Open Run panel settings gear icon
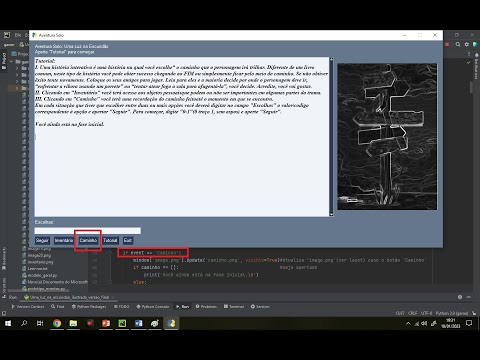Image resolution: width=480 pixels, height=360 pixels. point(460,297)
